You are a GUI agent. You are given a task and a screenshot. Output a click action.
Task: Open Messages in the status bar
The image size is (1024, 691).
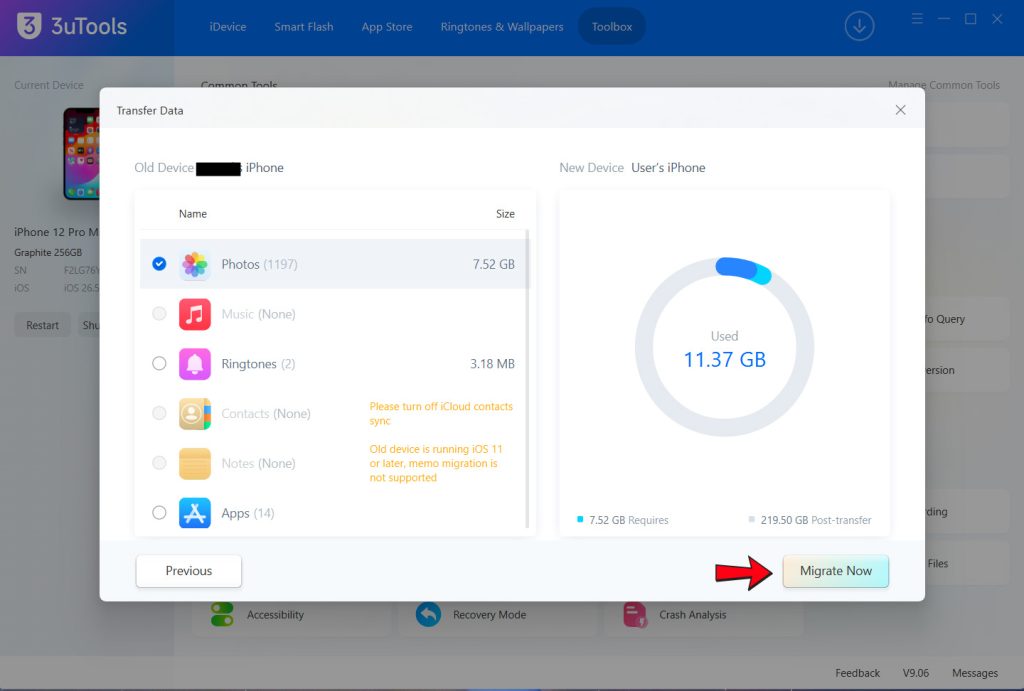(x=974, y=673)
